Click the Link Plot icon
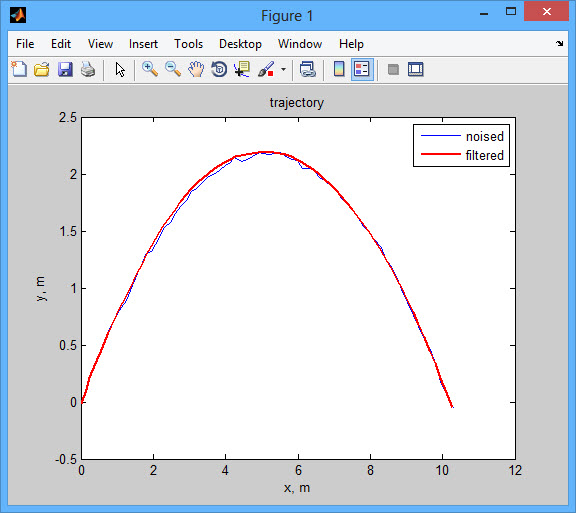Screen dimensions: 576x513 click(307, 69)
